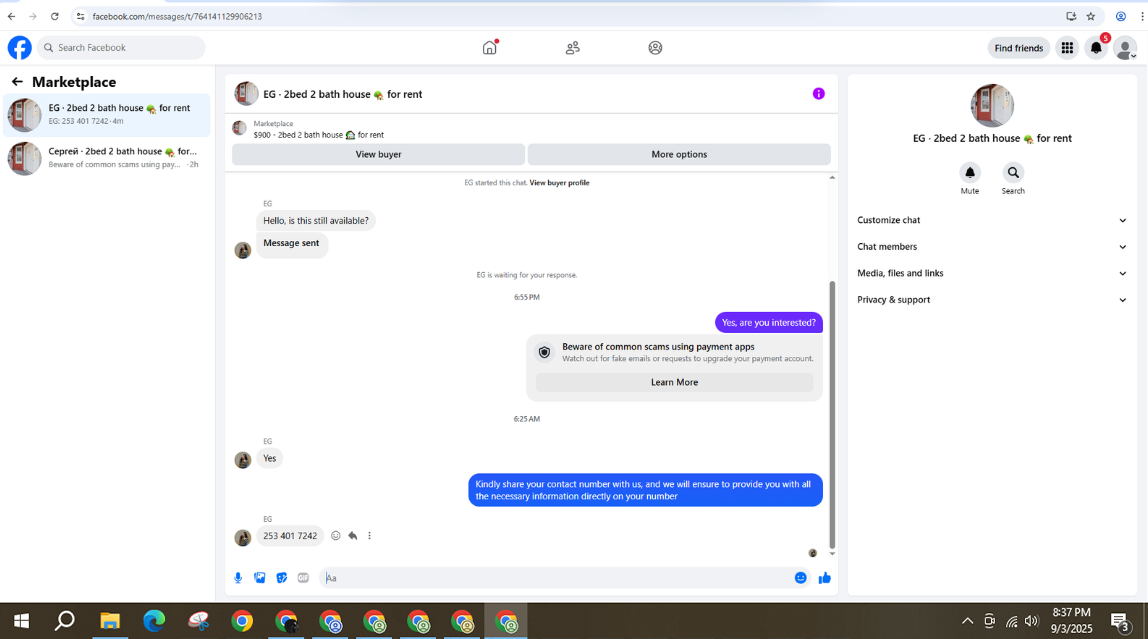Open the account profile avatar menu
Screen dimensions: 1148x639
[x=1125, y=48]
